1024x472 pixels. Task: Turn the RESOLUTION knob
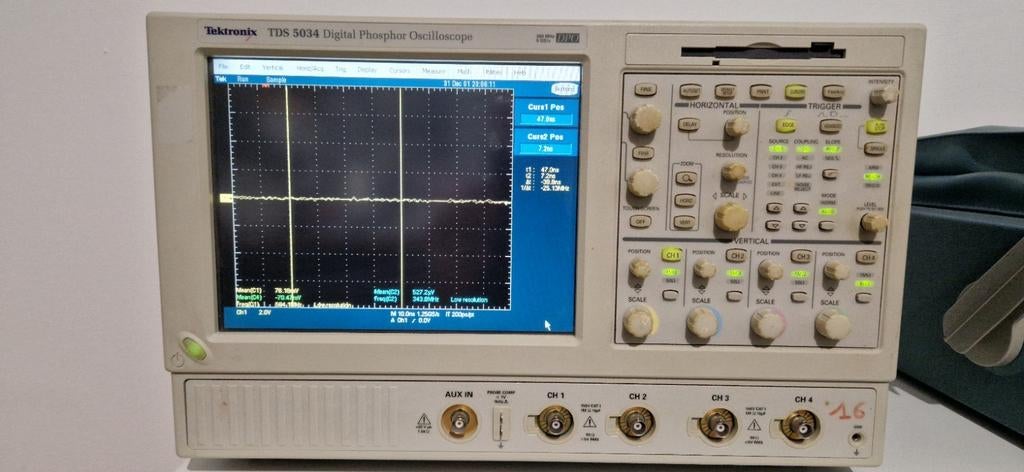[733, 172]
